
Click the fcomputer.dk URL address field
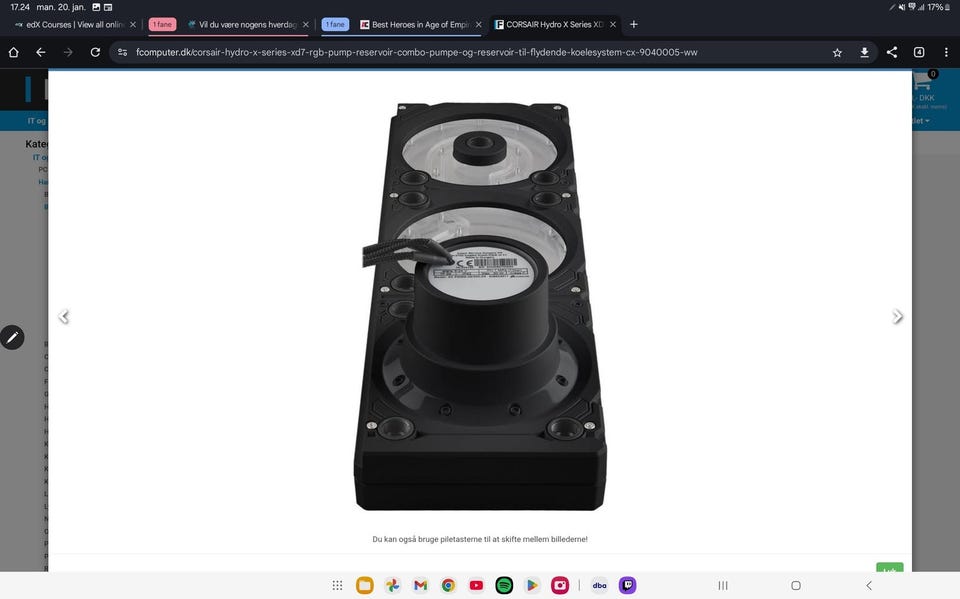[x=416, y=52]
